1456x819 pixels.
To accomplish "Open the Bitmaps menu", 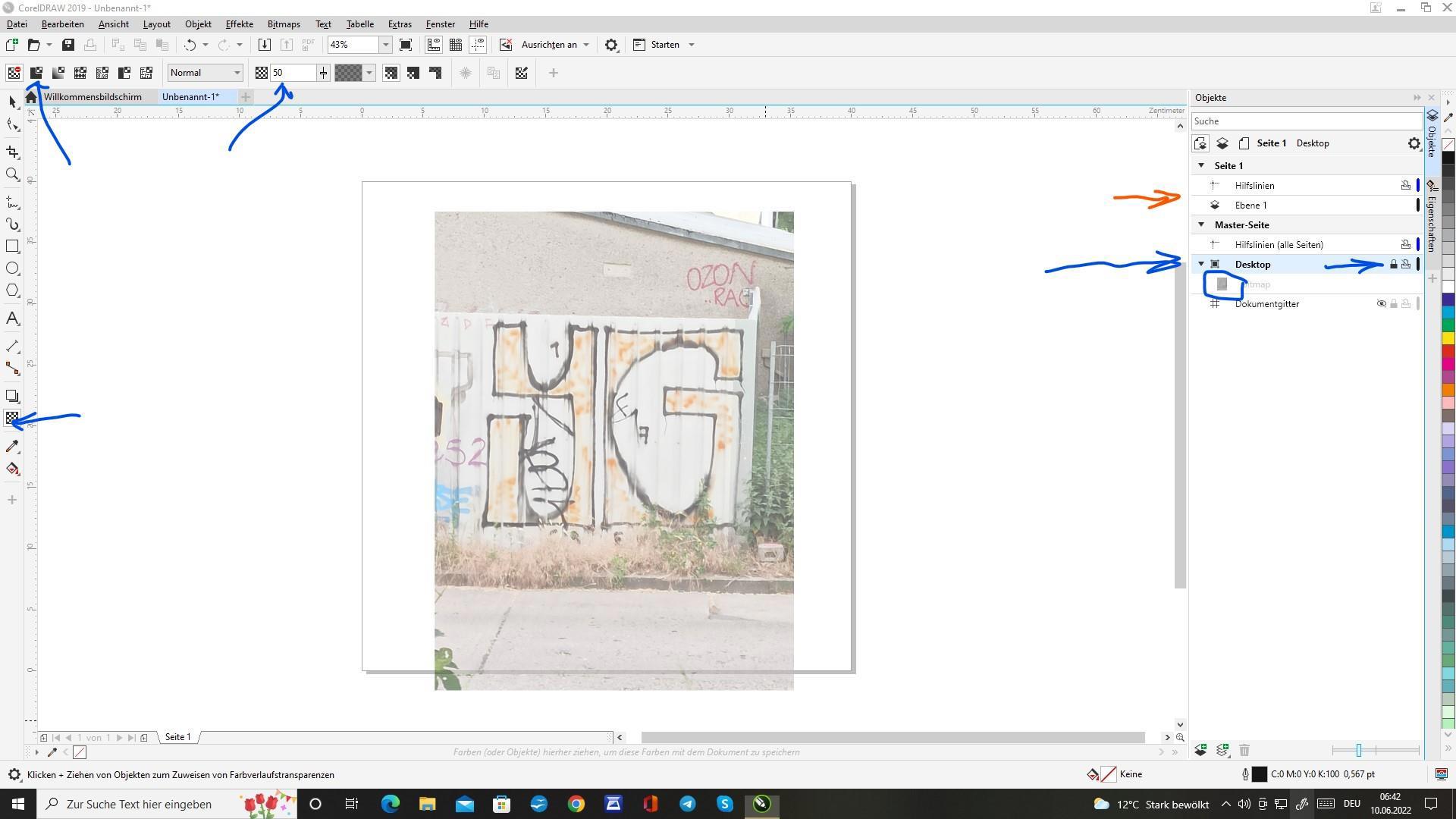I will 284,24.
